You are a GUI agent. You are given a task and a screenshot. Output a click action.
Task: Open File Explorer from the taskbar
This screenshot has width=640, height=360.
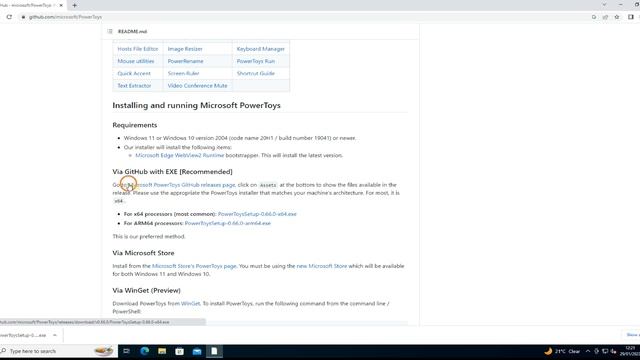pos(162,351)
